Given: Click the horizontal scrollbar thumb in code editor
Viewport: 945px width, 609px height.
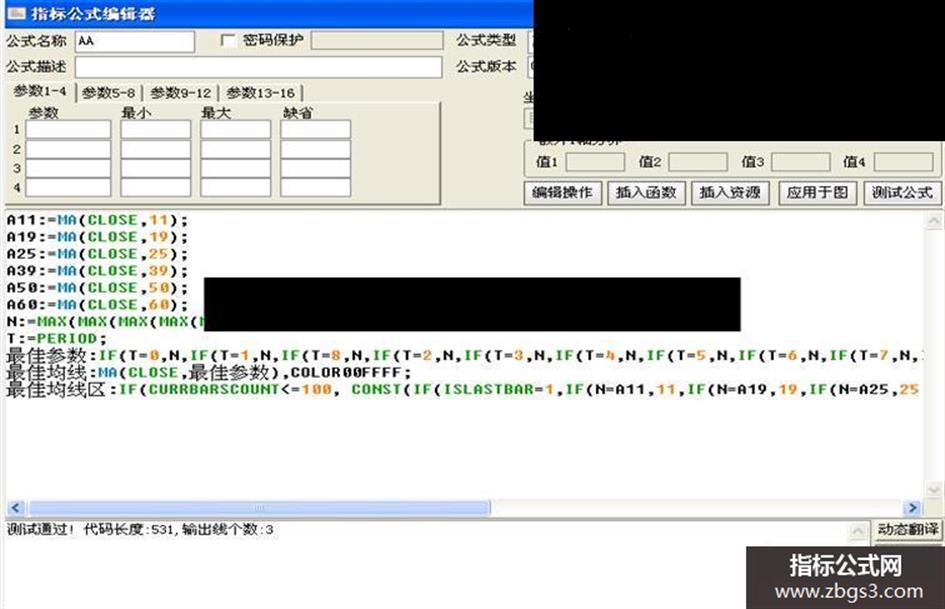Looking at the screenshot, I should click(259, 508).
